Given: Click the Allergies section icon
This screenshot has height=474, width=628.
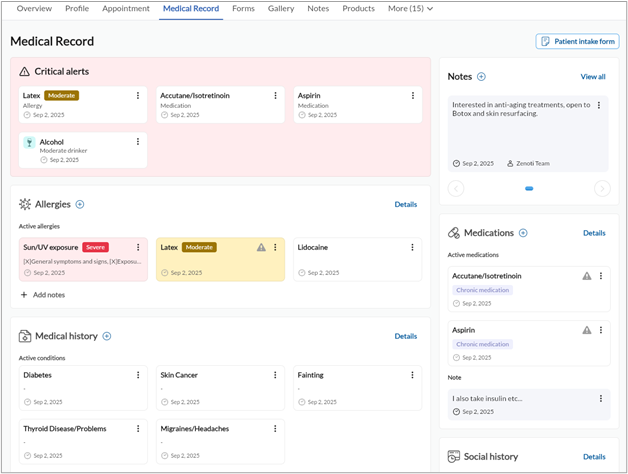Looking at the screenshot, I should (x=25, y=204).
